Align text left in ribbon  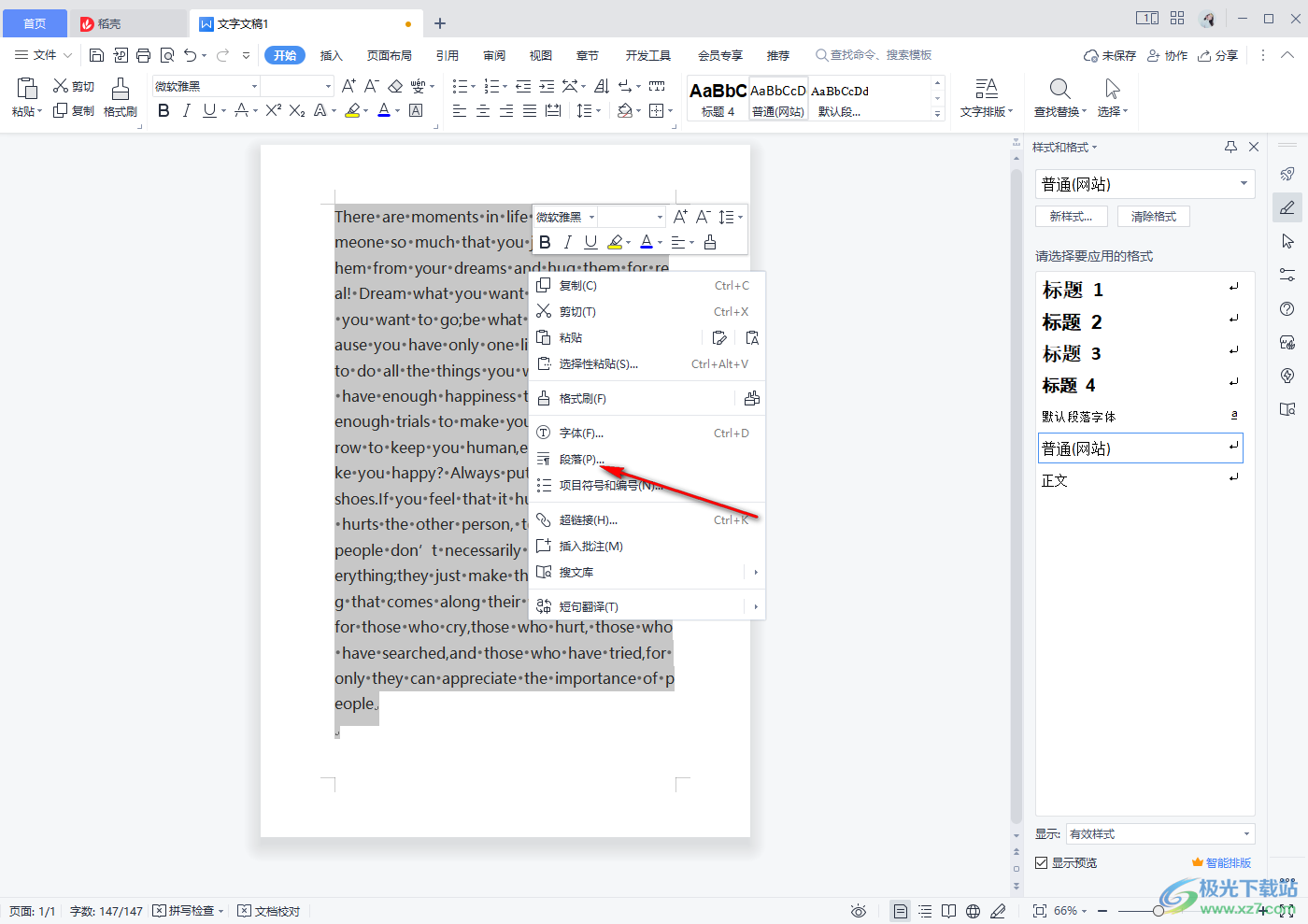[x=460, y=110]
